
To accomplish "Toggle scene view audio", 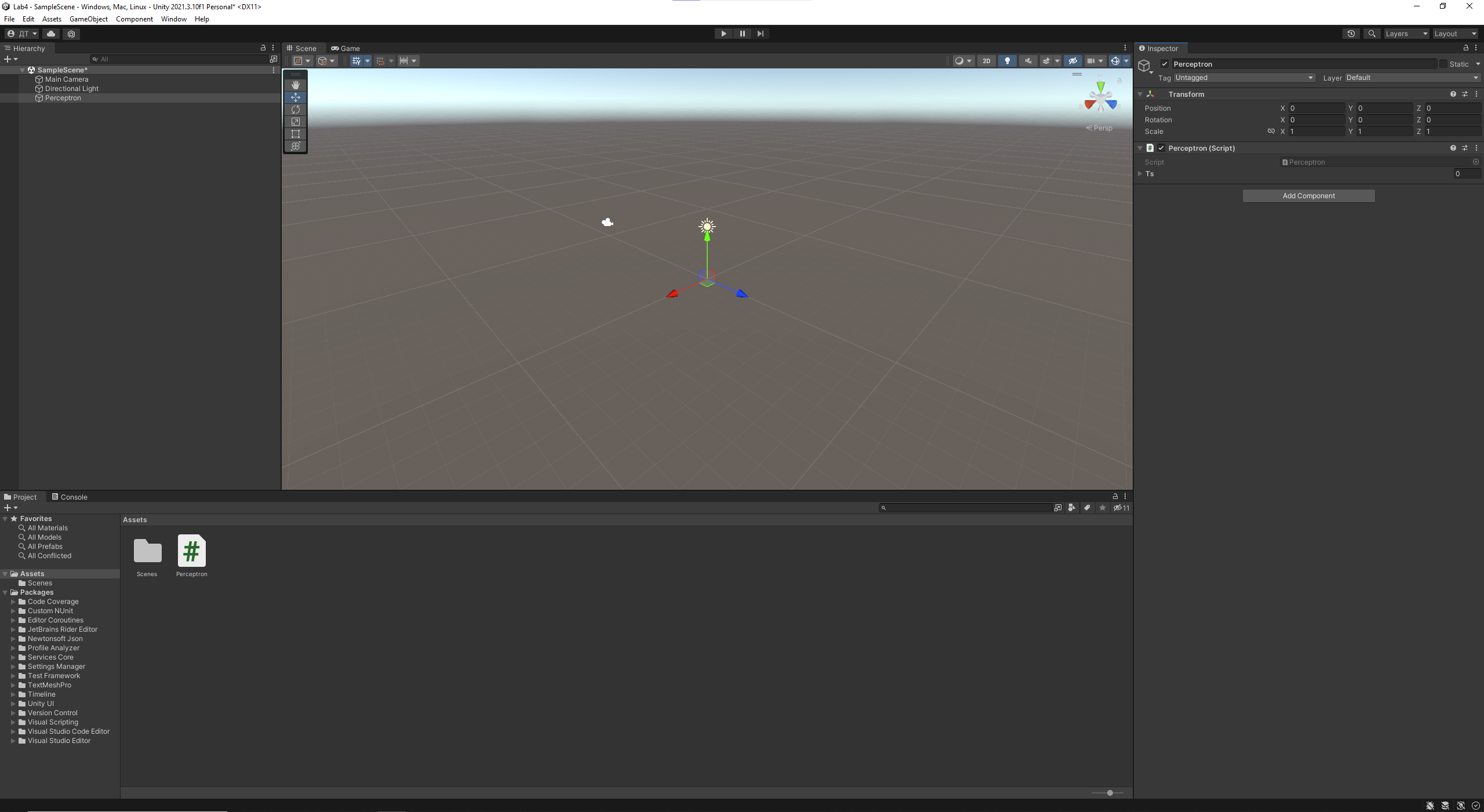I will click(x=1027, y=61).
